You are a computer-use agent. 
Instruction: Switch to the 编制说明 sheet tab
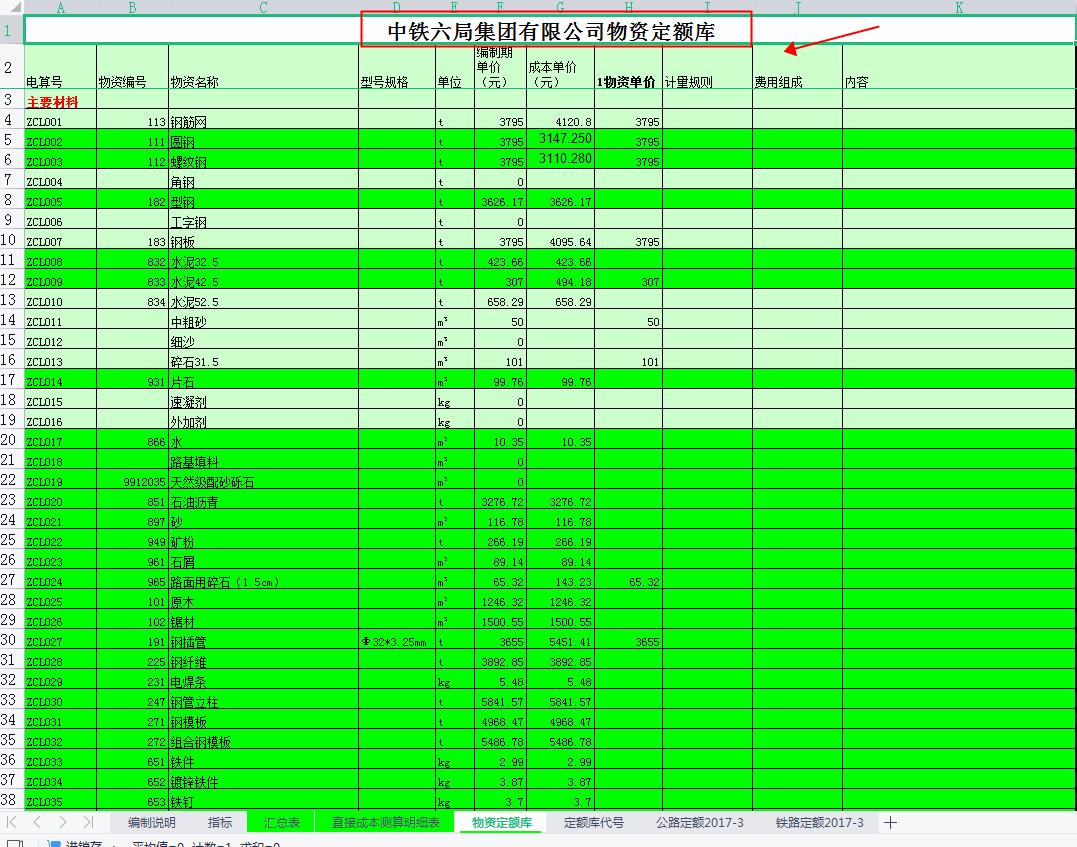coord(152,822)
